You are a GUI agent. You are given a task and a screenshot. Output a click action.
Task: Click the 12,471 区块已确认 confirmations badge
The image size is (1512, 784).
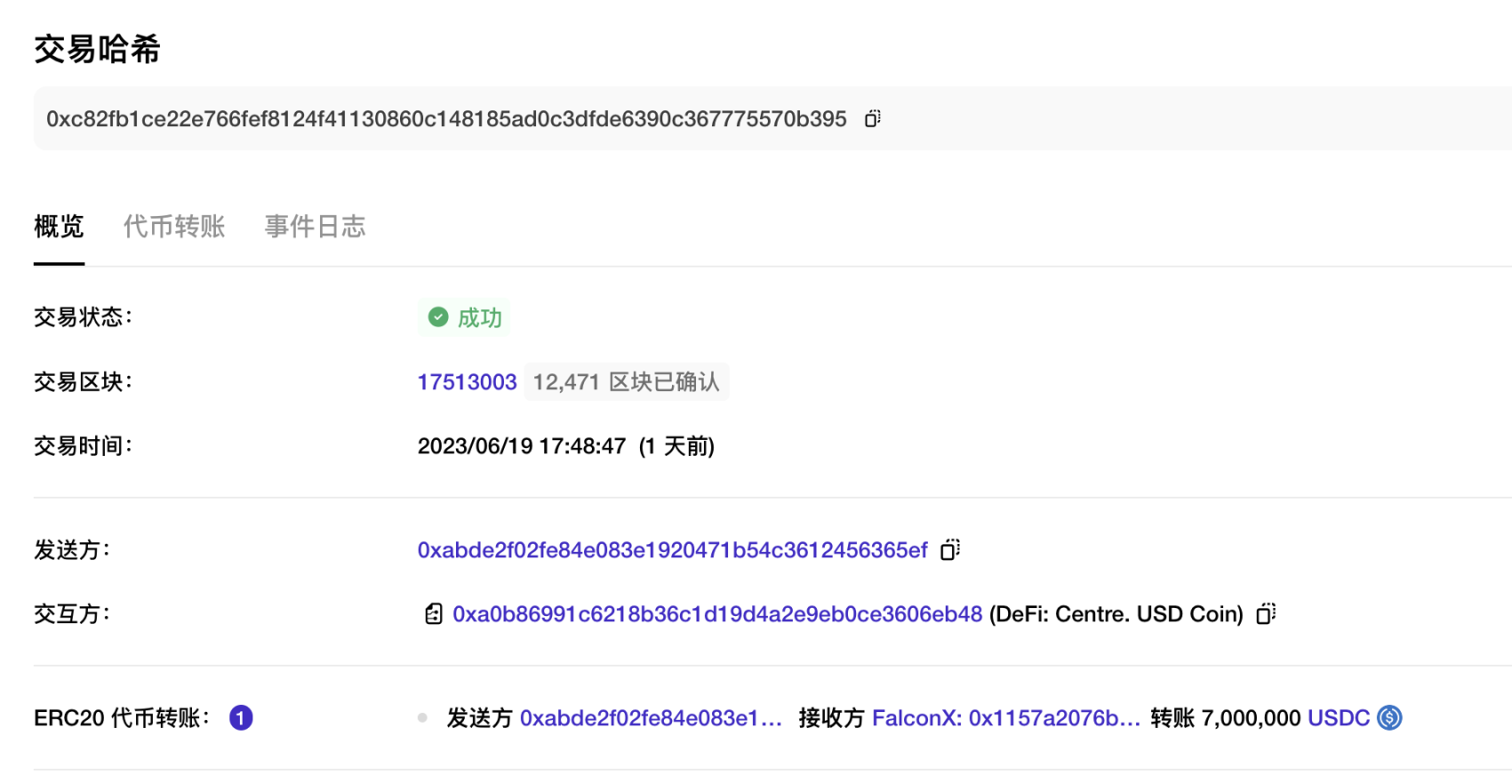[x=627, y=382]
